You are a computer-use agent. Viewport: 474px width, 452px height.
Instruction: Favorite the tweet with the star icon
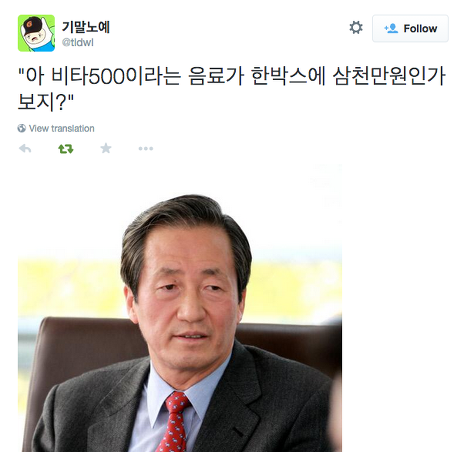point(106,148)
